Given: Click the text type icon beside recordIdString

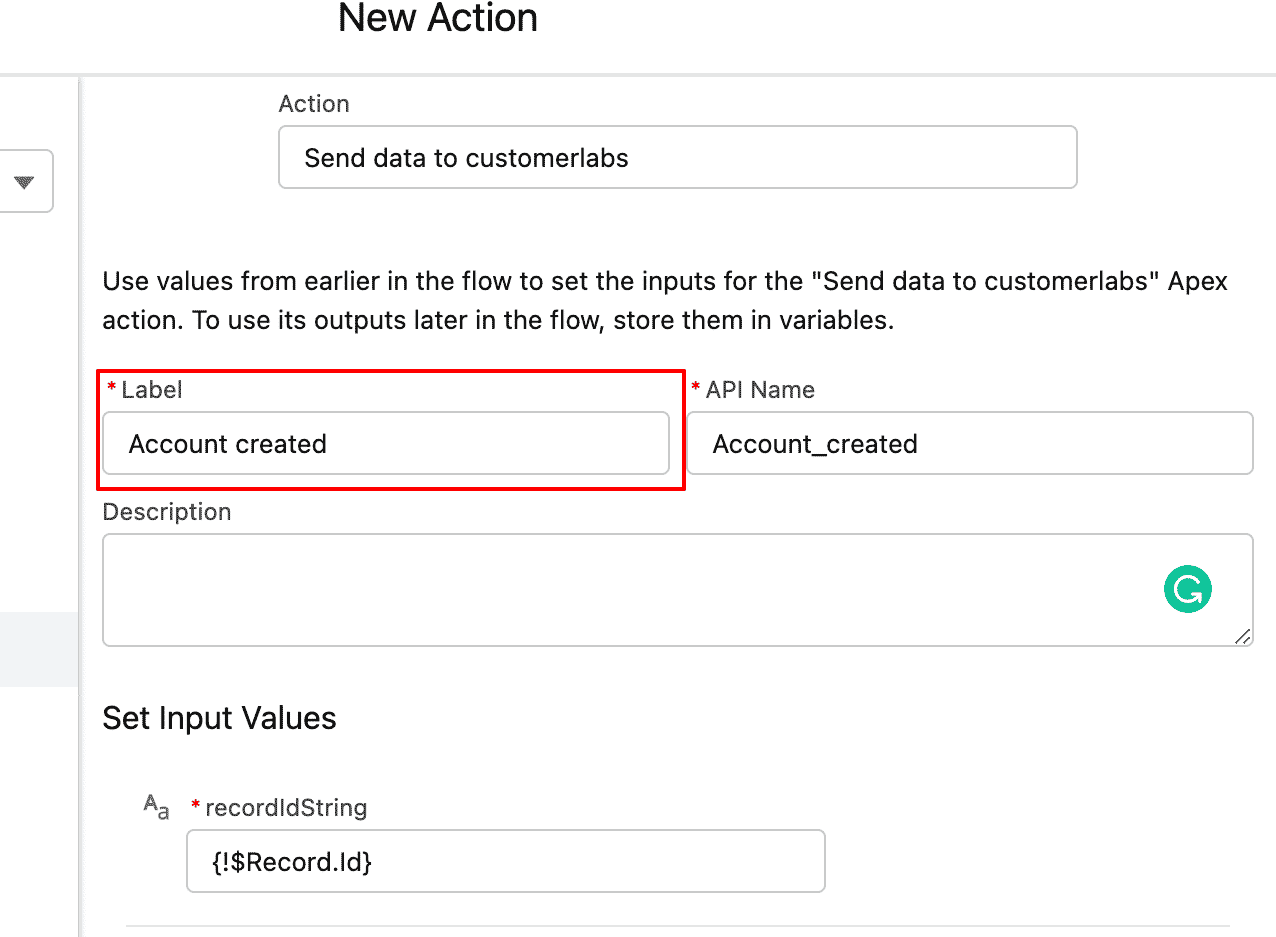Looking at the screenshot, I should click(x=156, y=806).
